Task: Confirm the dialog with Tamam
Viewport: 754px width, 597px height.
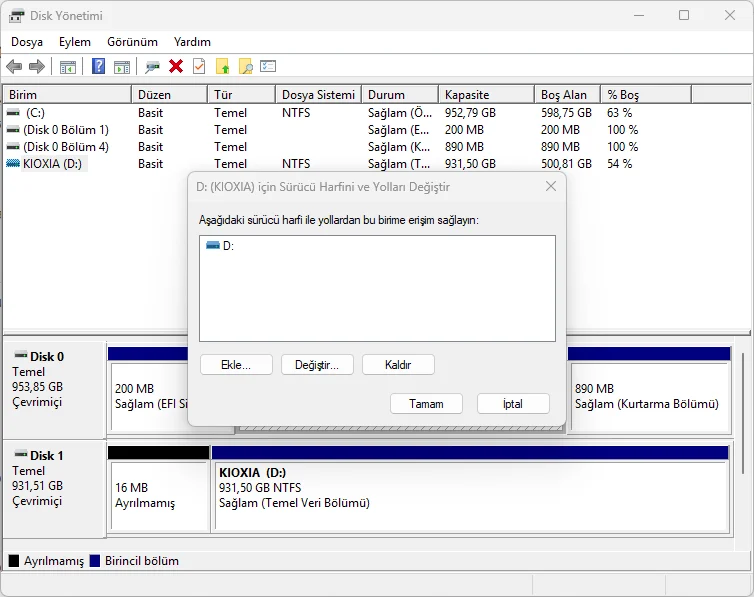Action: pyautogui.click(x=427, y=404)
